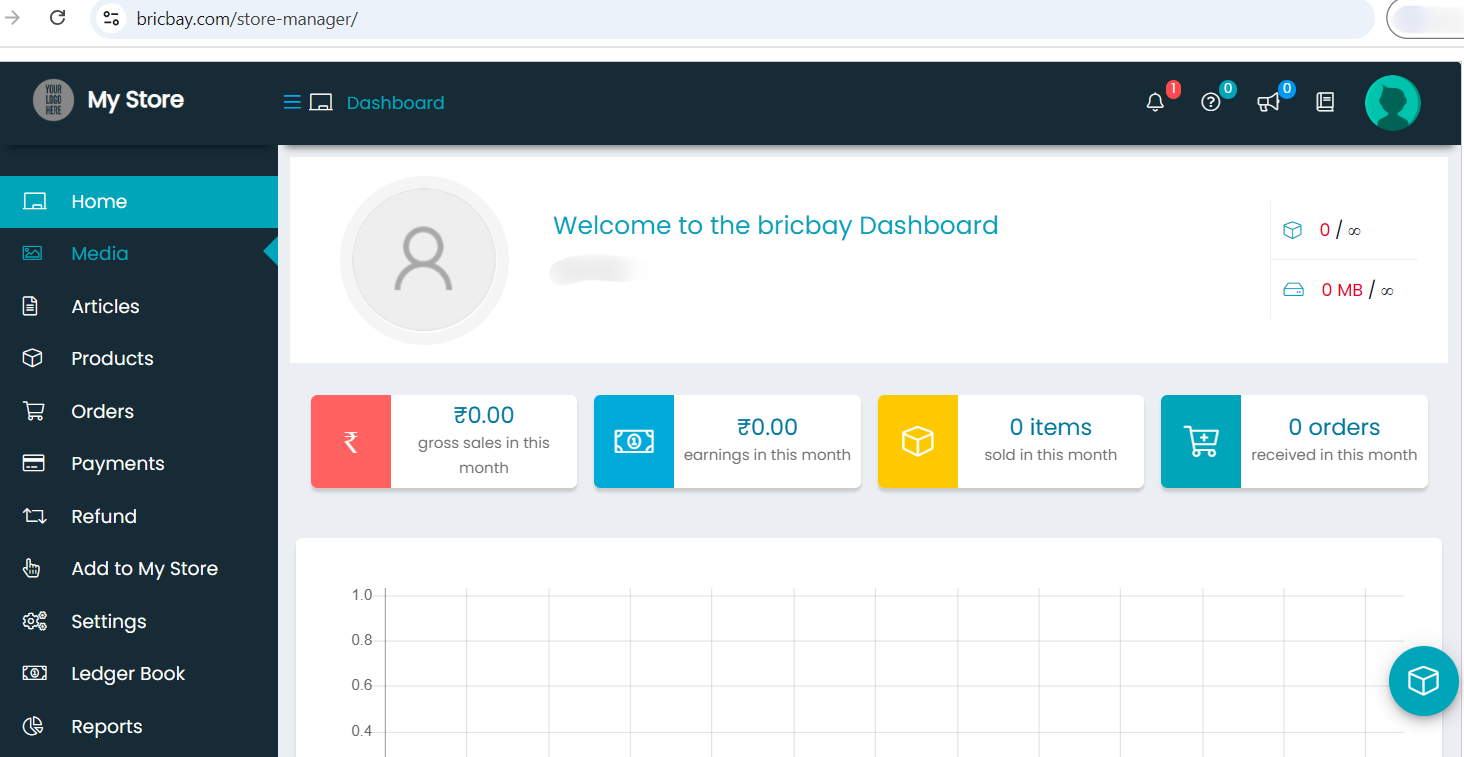Click the red rupee gross sales icon
The width and height of the screenshot is (1464, 757).
[351, 441]
